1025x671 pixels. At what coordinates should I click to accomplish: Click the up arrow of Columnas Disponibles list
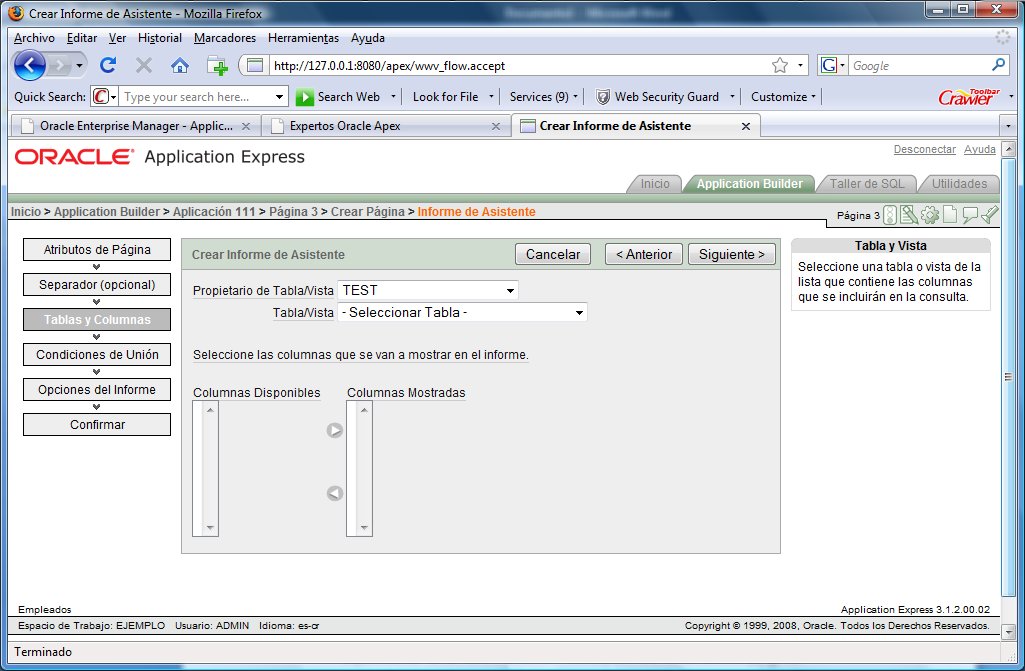[210, 410]
